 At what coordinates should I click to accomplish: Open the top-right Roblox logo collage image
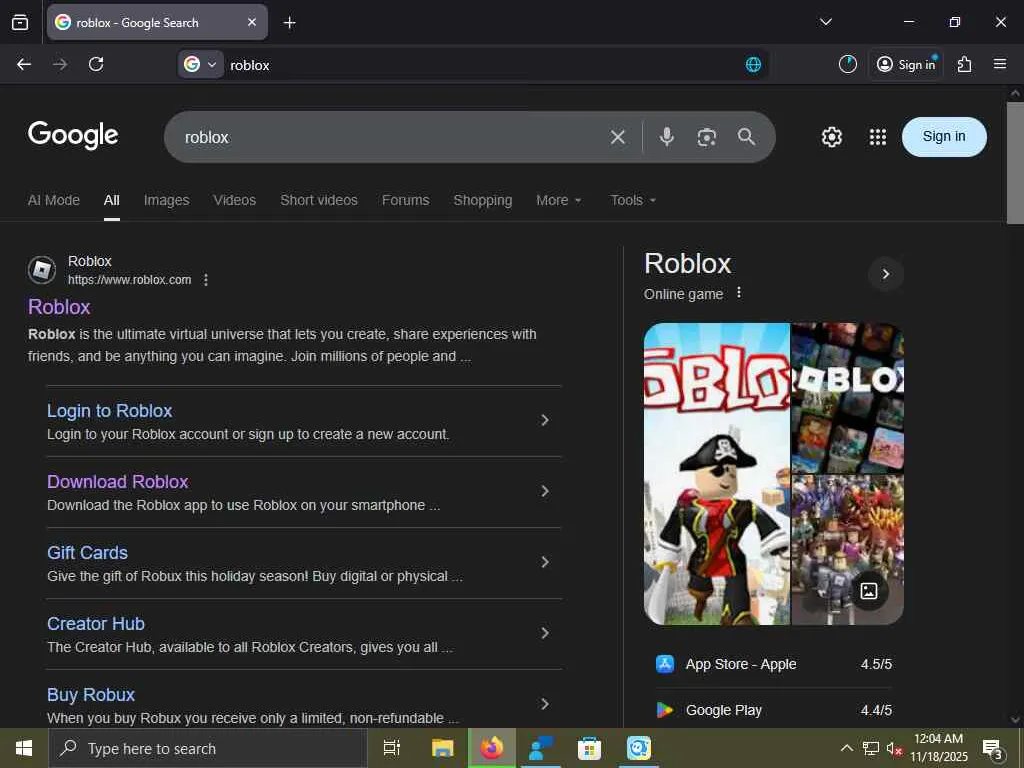848,398
